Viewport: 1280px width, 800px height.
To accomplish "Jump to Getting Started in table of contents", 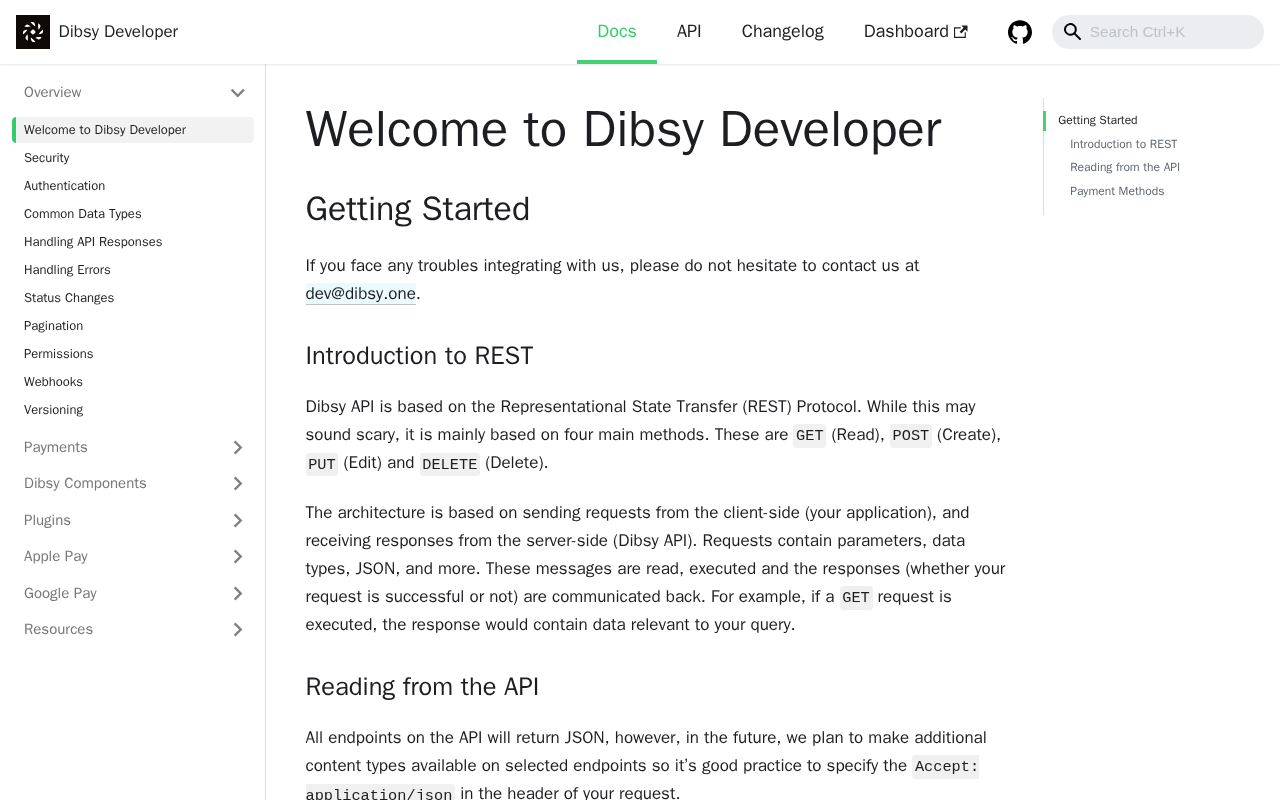I will point(1098,120).
